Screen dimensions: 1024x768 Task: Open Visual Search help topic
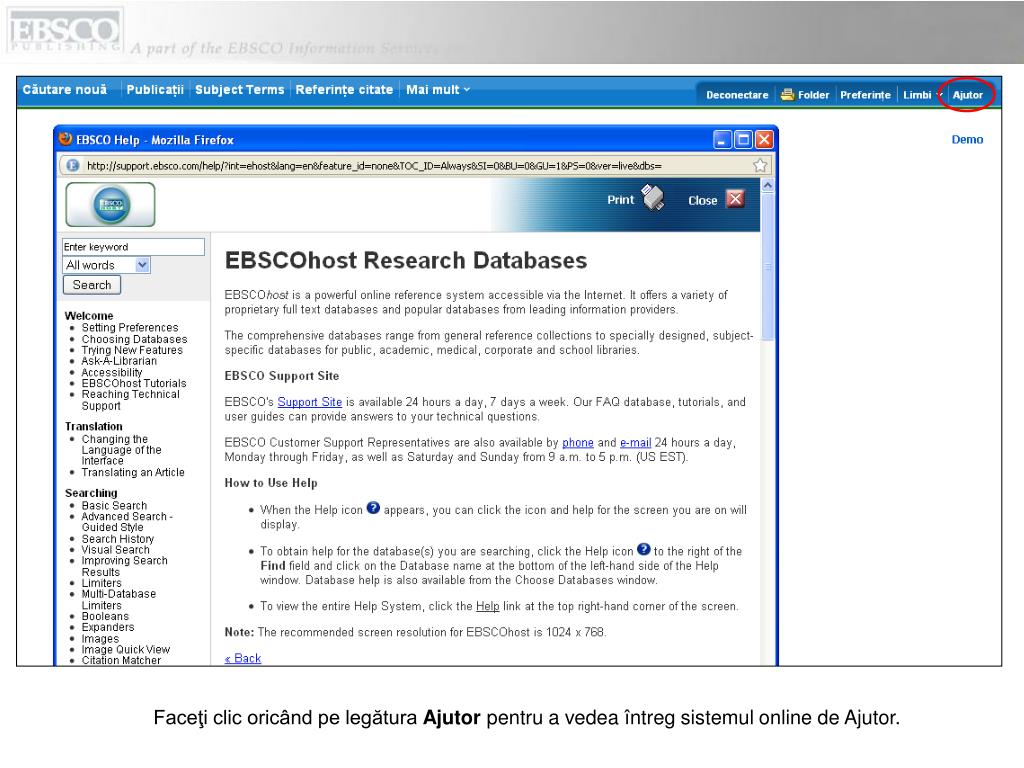(x=115, y=550)
